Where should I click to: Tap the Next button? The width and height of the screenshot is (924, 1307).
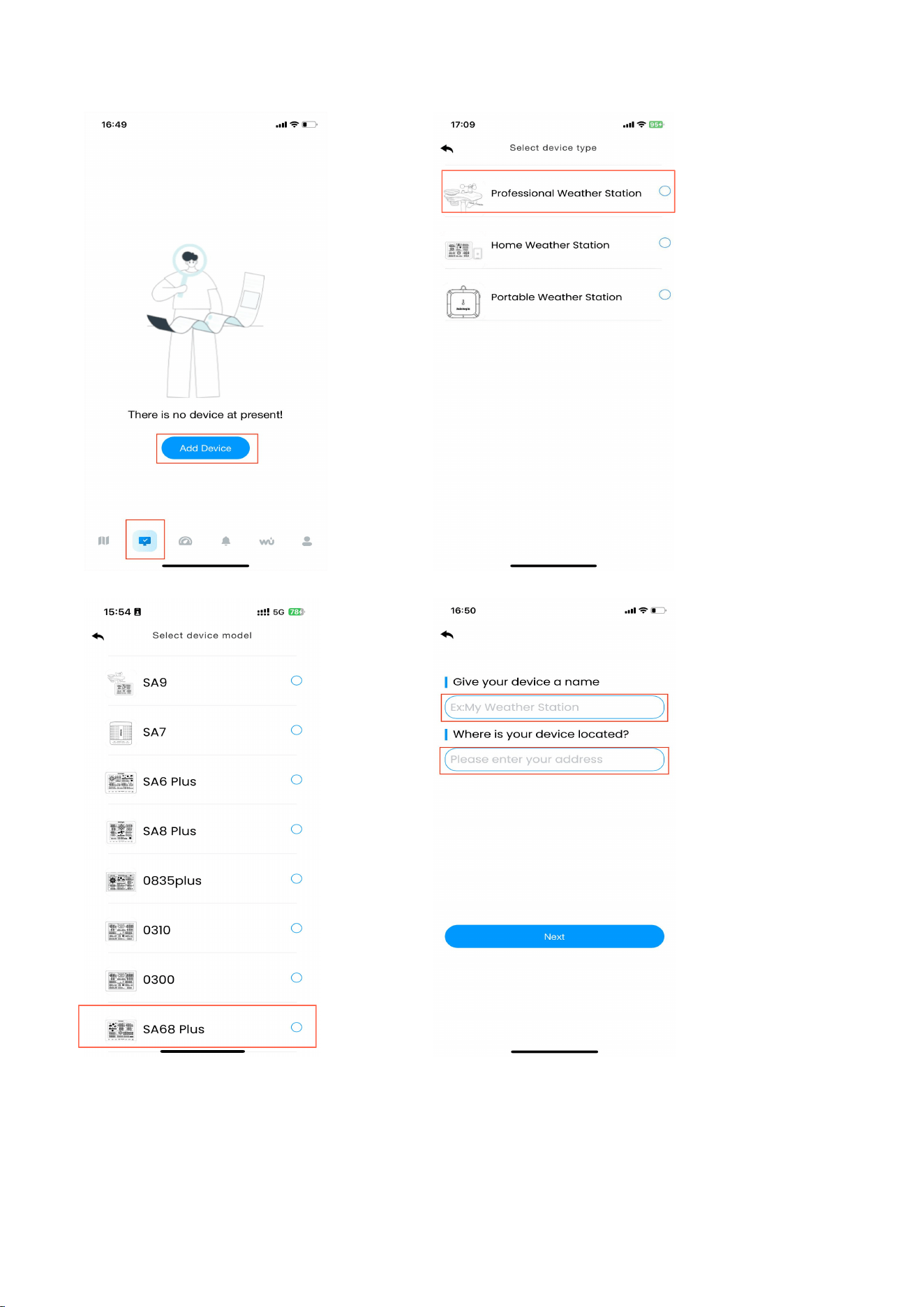tap(554, 936)
